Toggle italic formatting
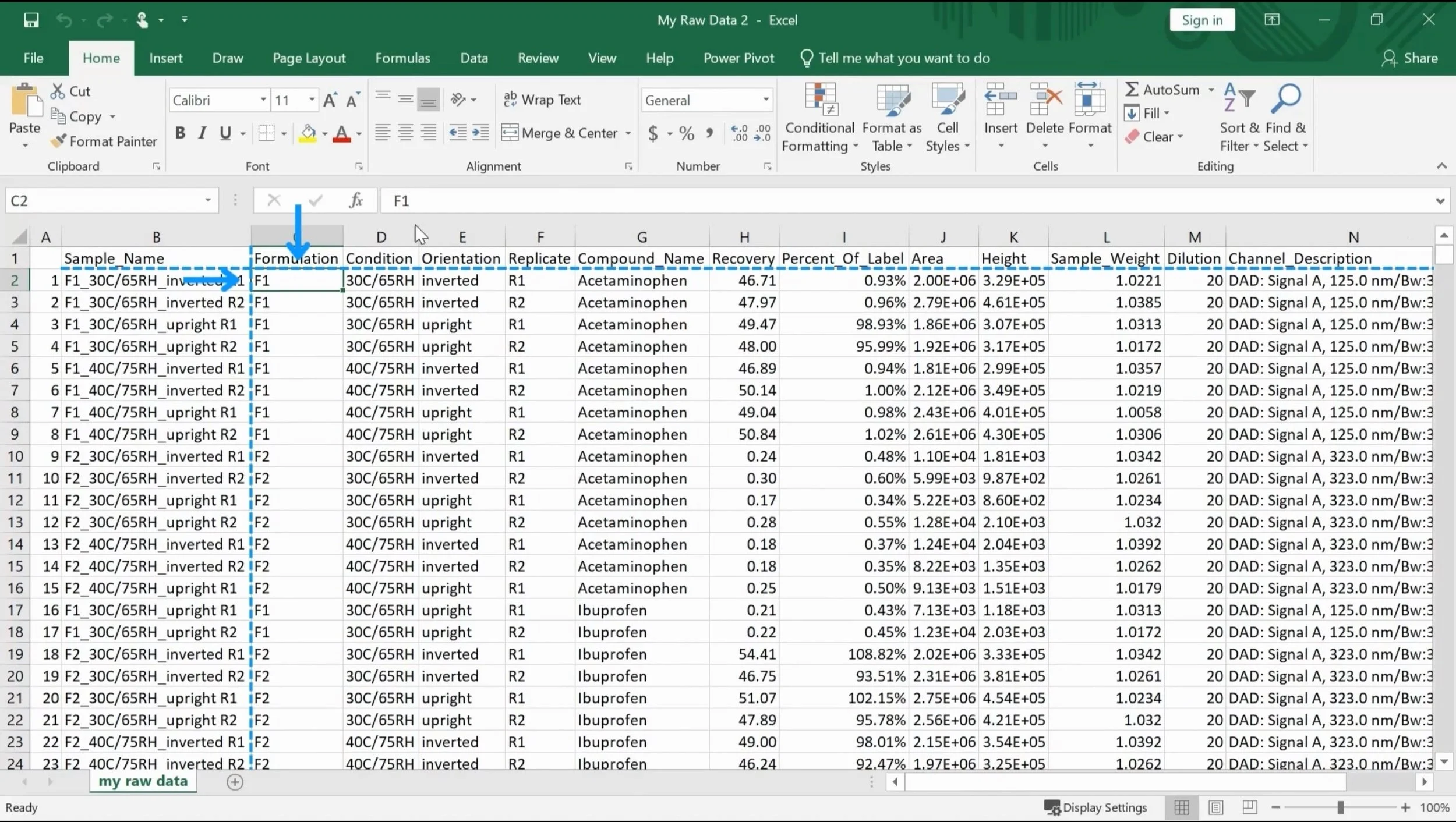This screenshot has height=822, width=1456. point(202,133)
